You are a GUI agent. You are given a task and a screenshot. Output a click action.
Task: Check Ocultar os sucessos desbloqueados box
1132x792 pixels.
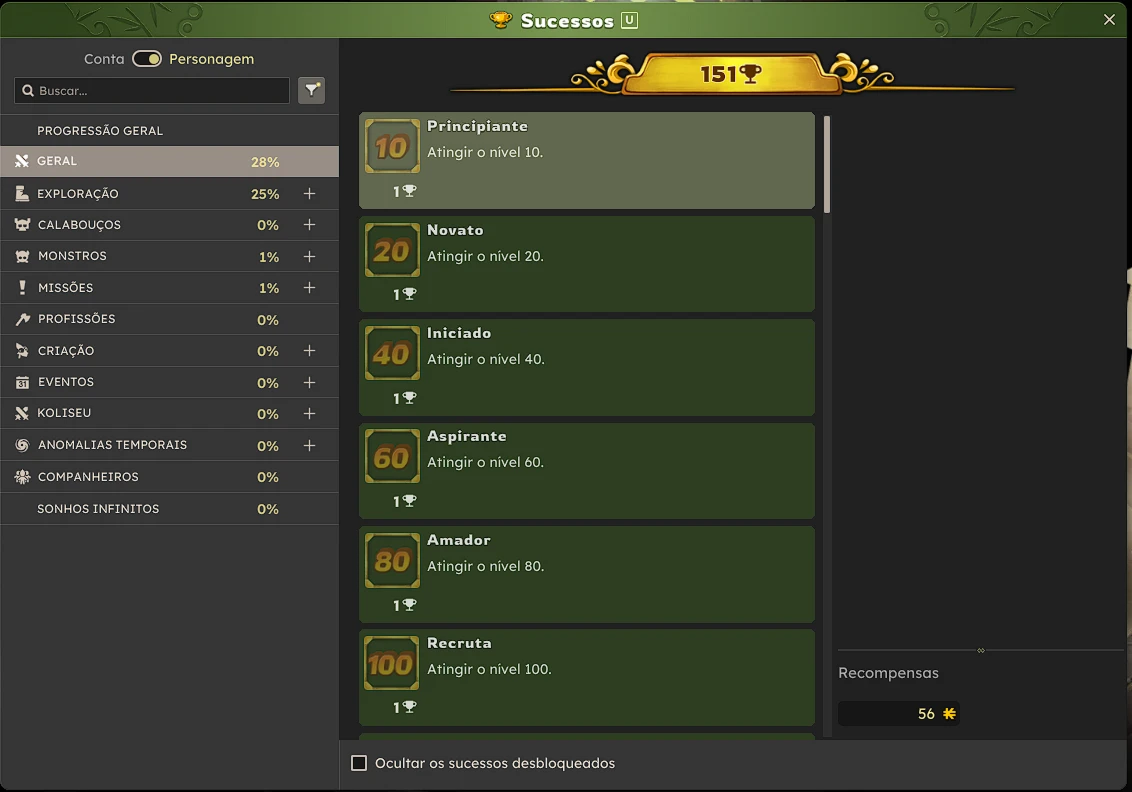359,763
